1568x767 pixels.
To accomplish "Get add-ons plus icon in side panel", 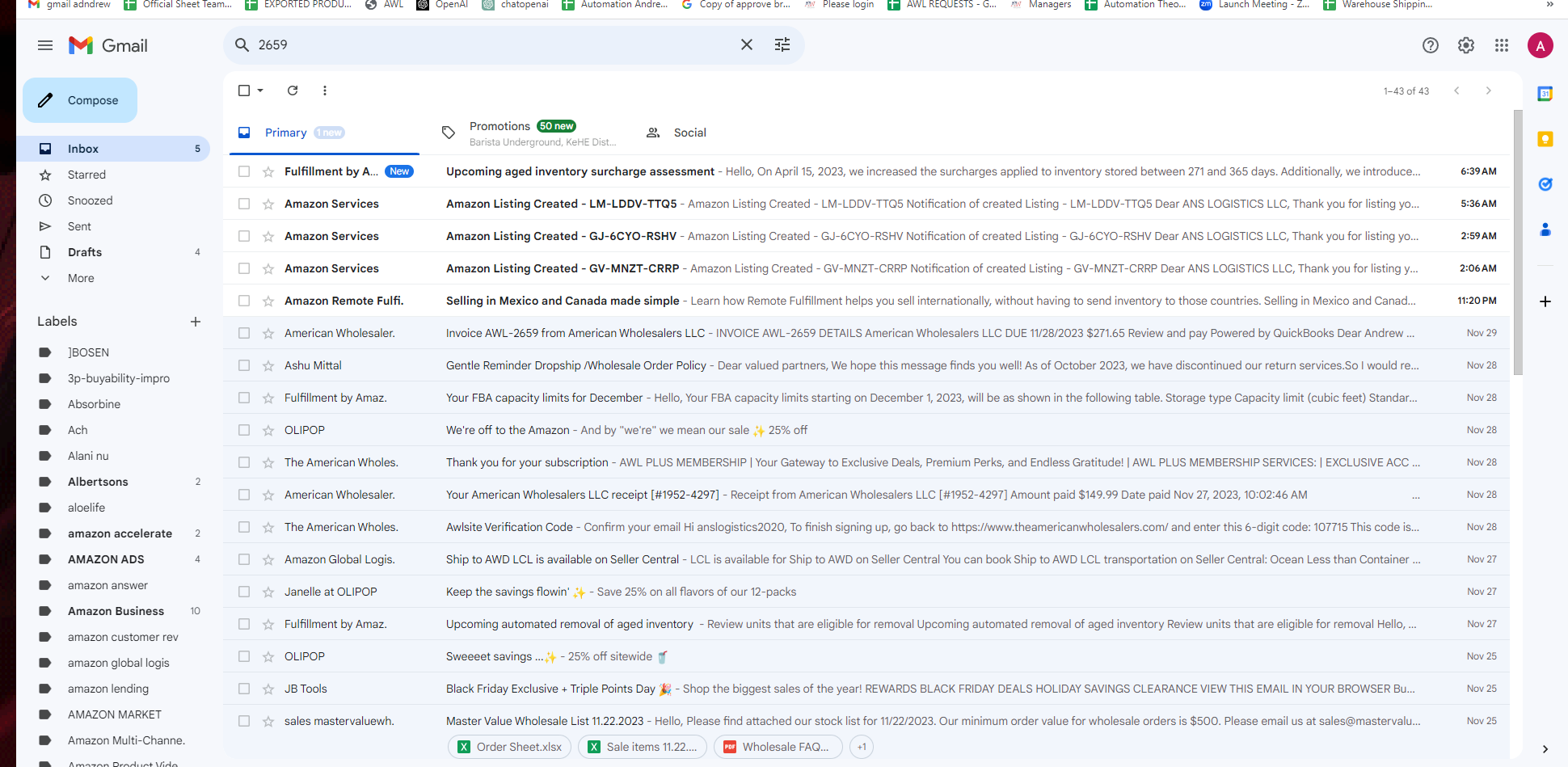I will point(1545,301).
